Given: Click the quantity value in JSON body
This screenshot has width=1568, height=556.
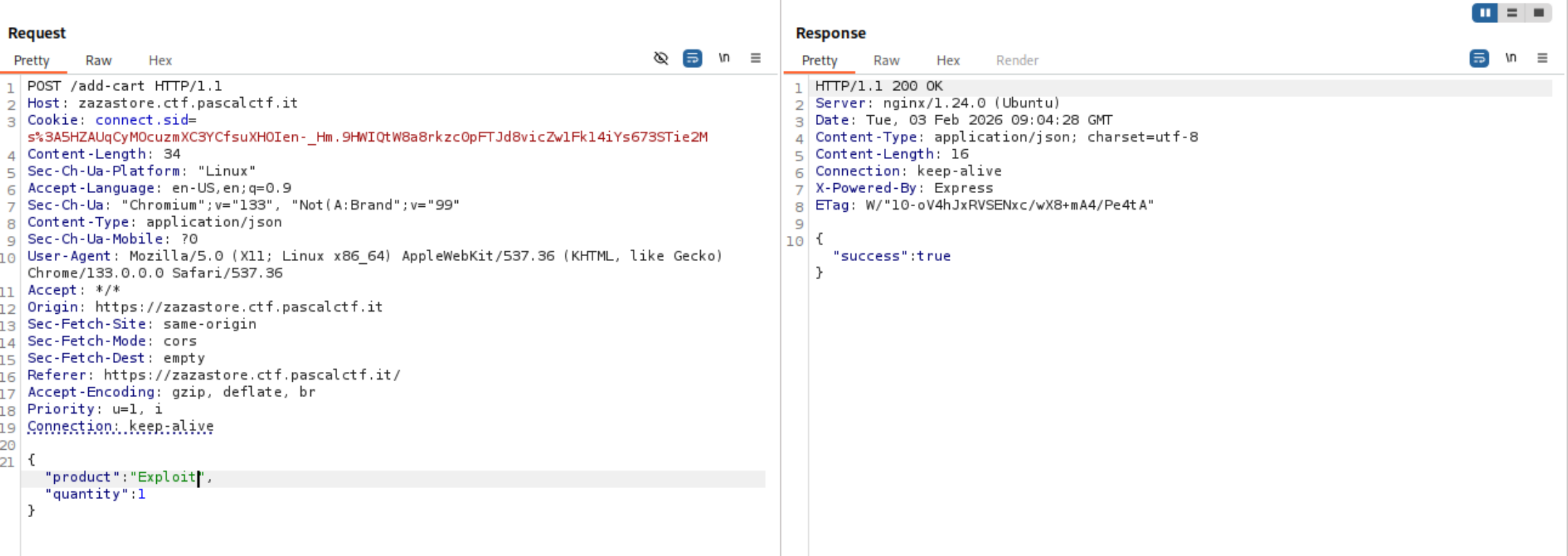Looking at the screenshot, I should (142, 494).
